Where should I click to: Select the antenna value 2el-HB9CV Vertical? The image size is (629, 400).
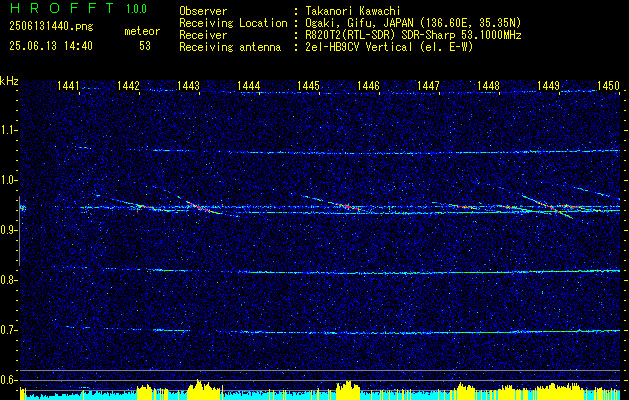pyautogui.click(x=359, y=47)
